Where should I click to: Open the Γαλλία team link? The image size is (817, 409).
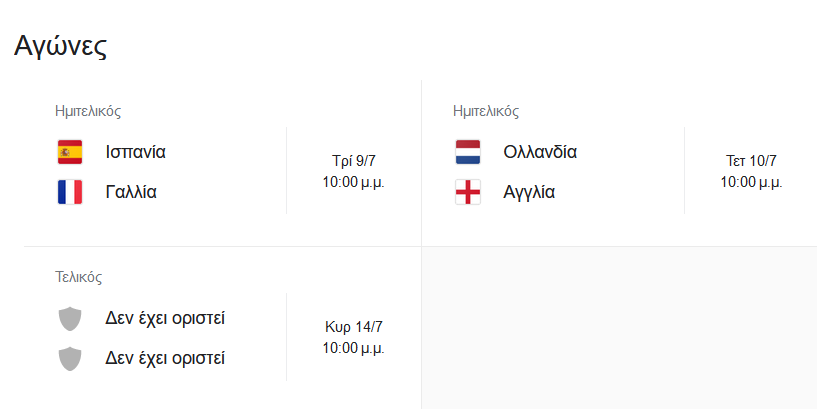tap(131, 192)
